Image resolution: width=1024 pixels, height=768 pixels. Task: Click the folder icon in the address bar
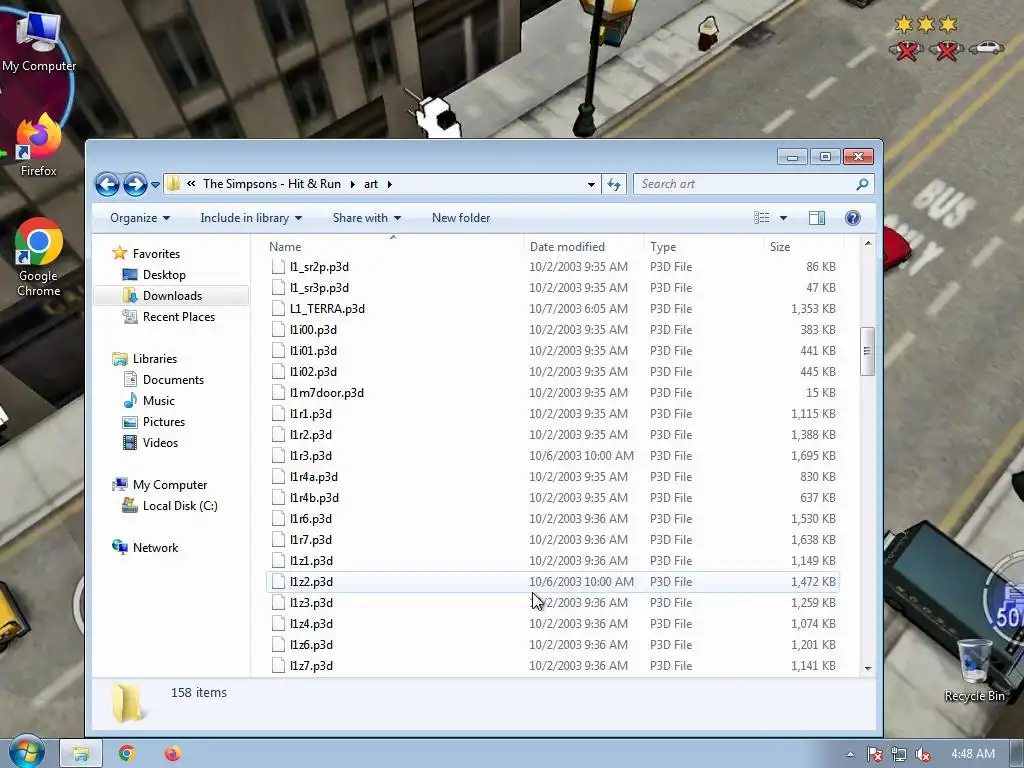[173, 184]
